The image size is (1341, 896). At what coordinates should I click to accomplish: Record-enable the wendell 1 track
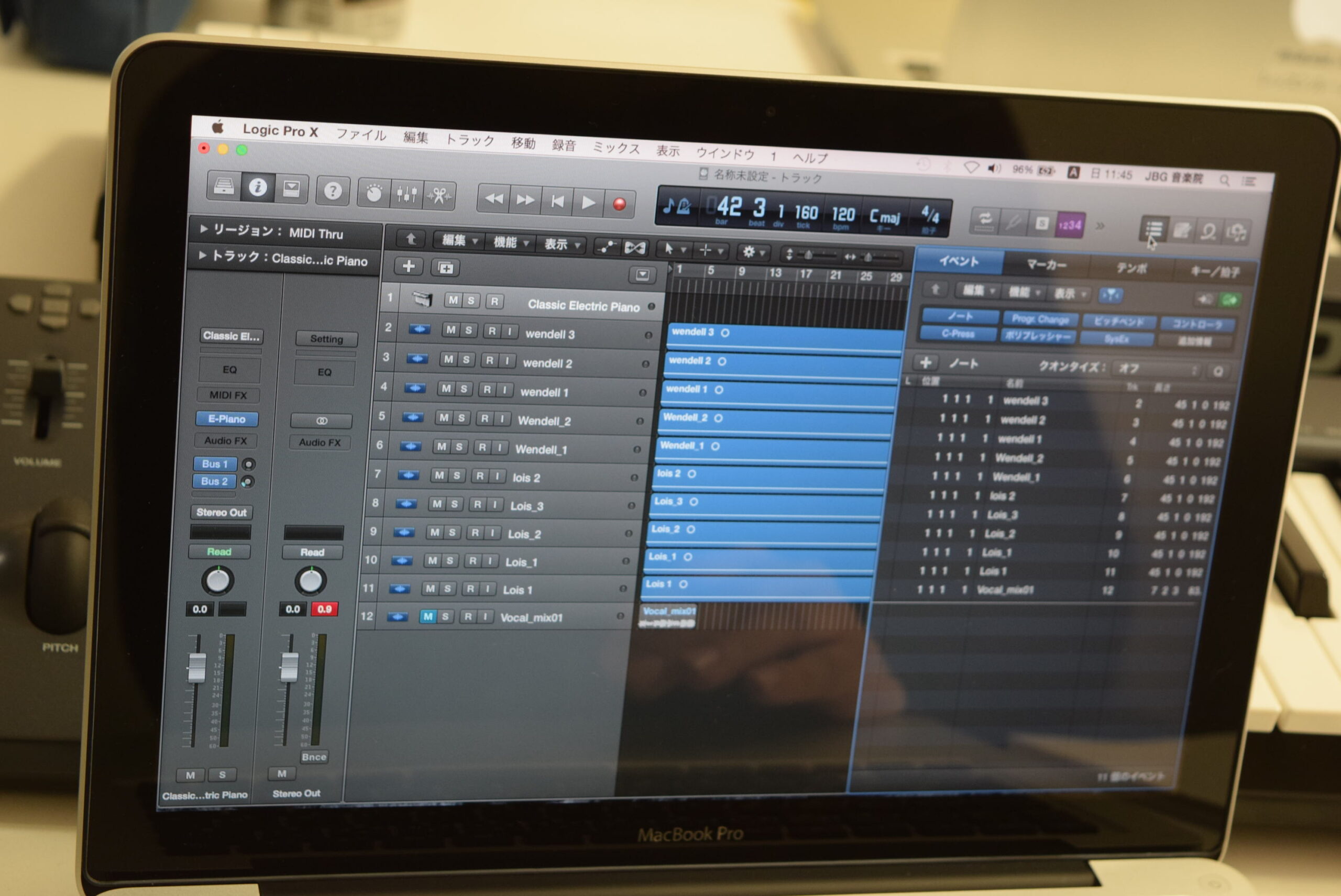[487, 389]
